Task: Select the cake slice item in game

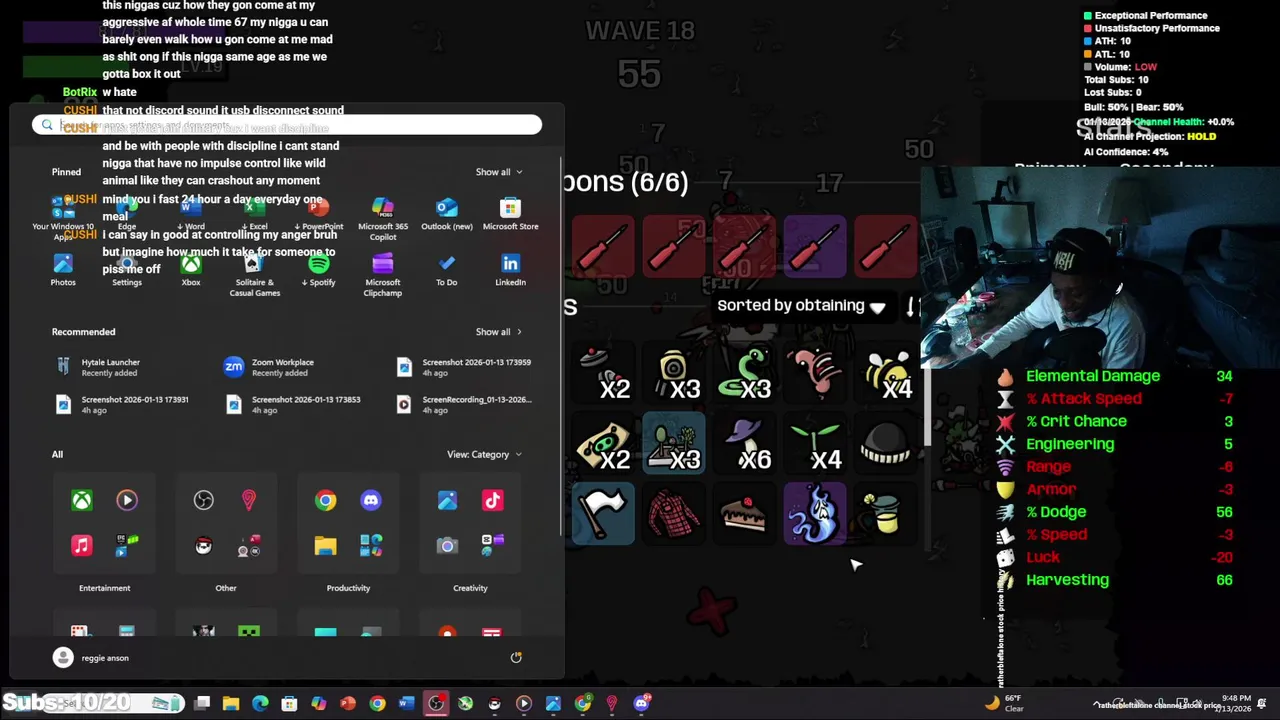Action: pyautogui.click(x=744, y=514)
